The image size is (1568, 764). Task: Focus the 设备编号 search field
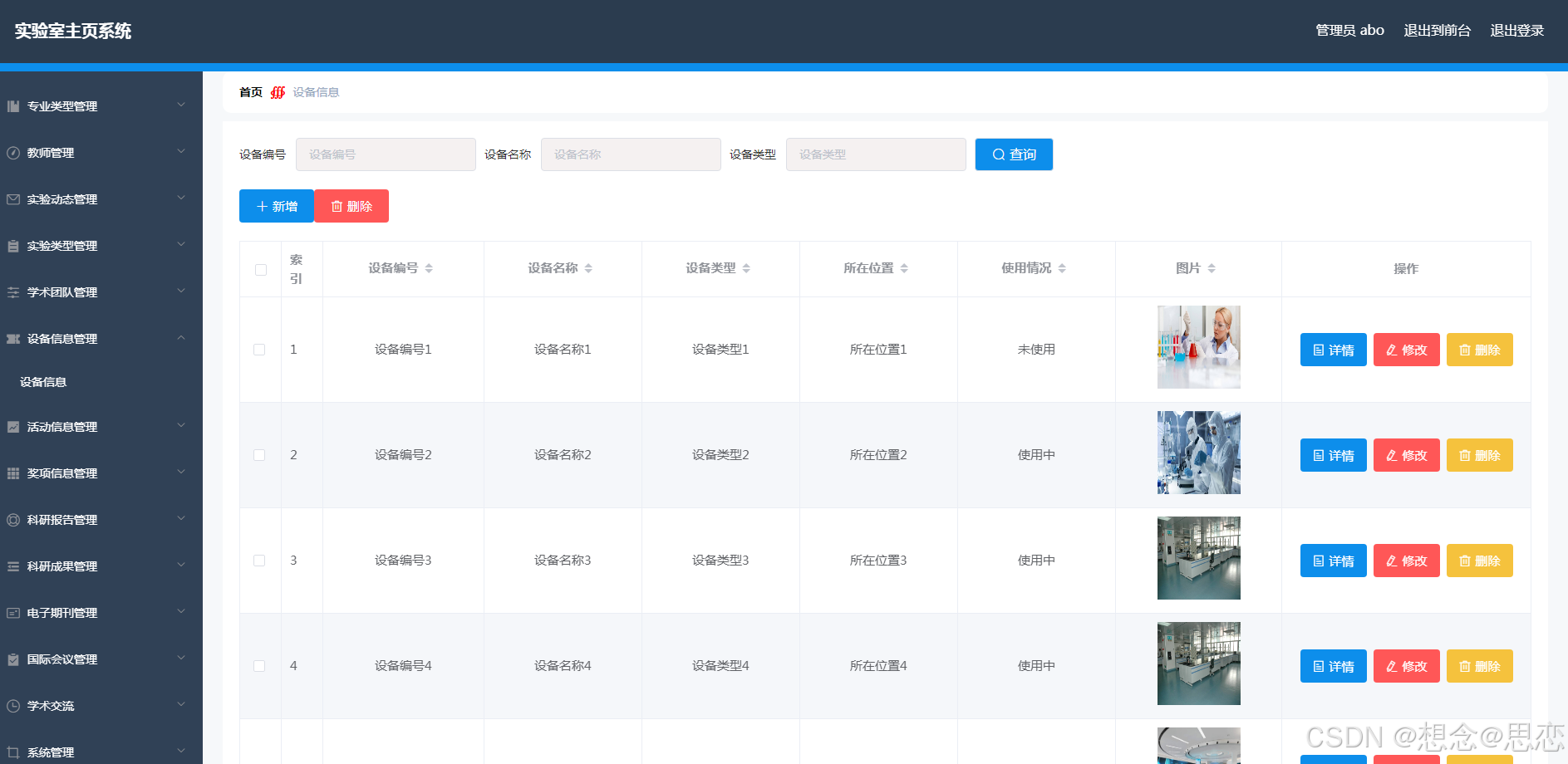pos(386,154)
